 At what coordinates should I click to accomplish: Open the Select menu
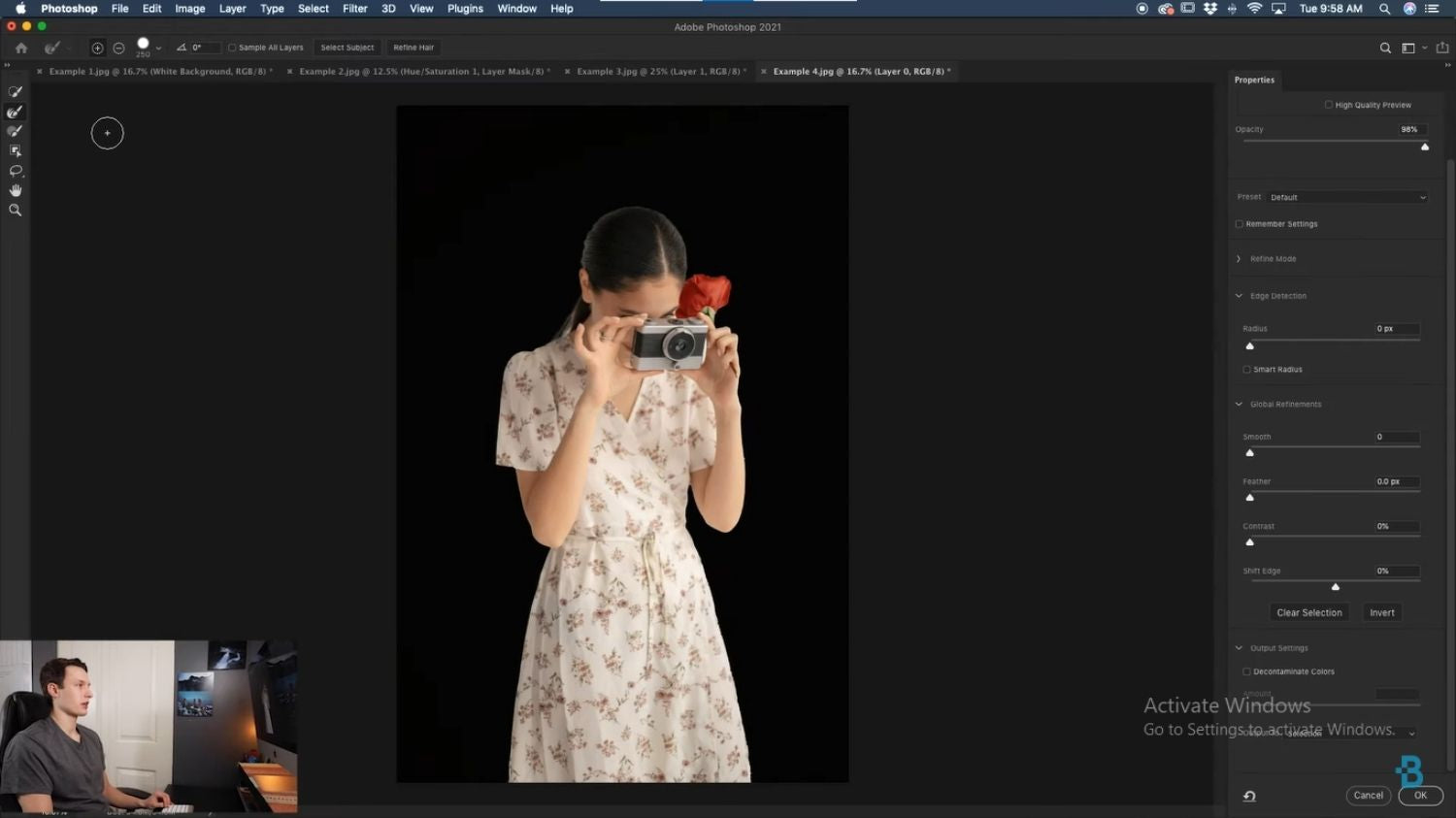[x=313, y=9]
